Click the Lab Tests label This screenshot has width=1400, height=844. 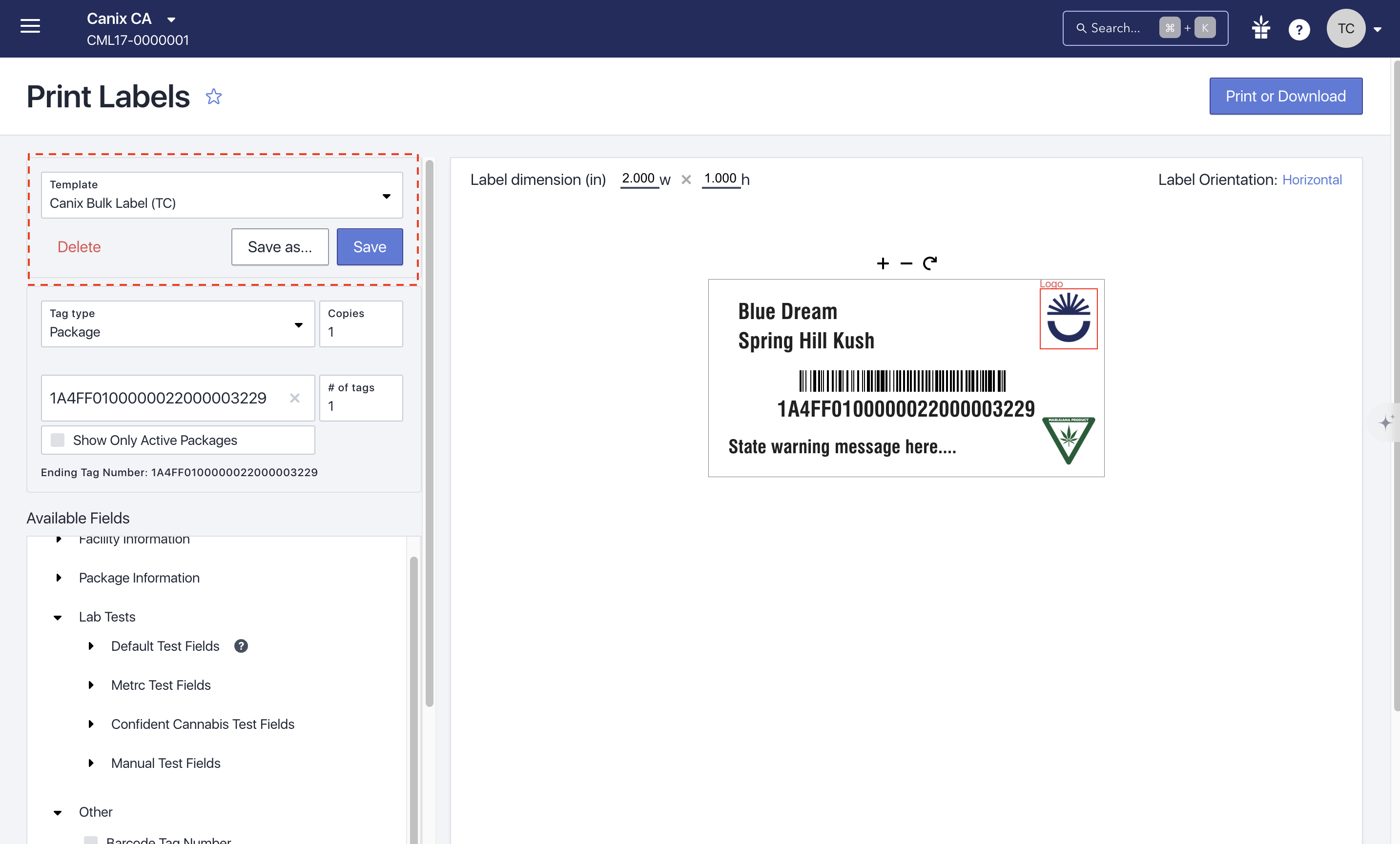tap(107, 617)
